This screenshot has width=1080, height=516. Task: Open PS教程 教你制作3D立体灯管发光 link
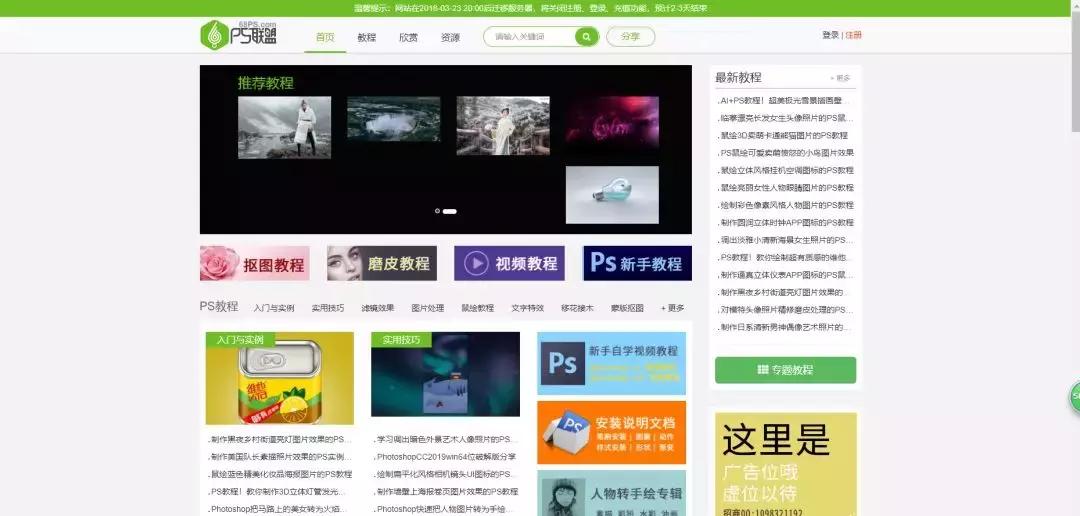click(277, 492)
